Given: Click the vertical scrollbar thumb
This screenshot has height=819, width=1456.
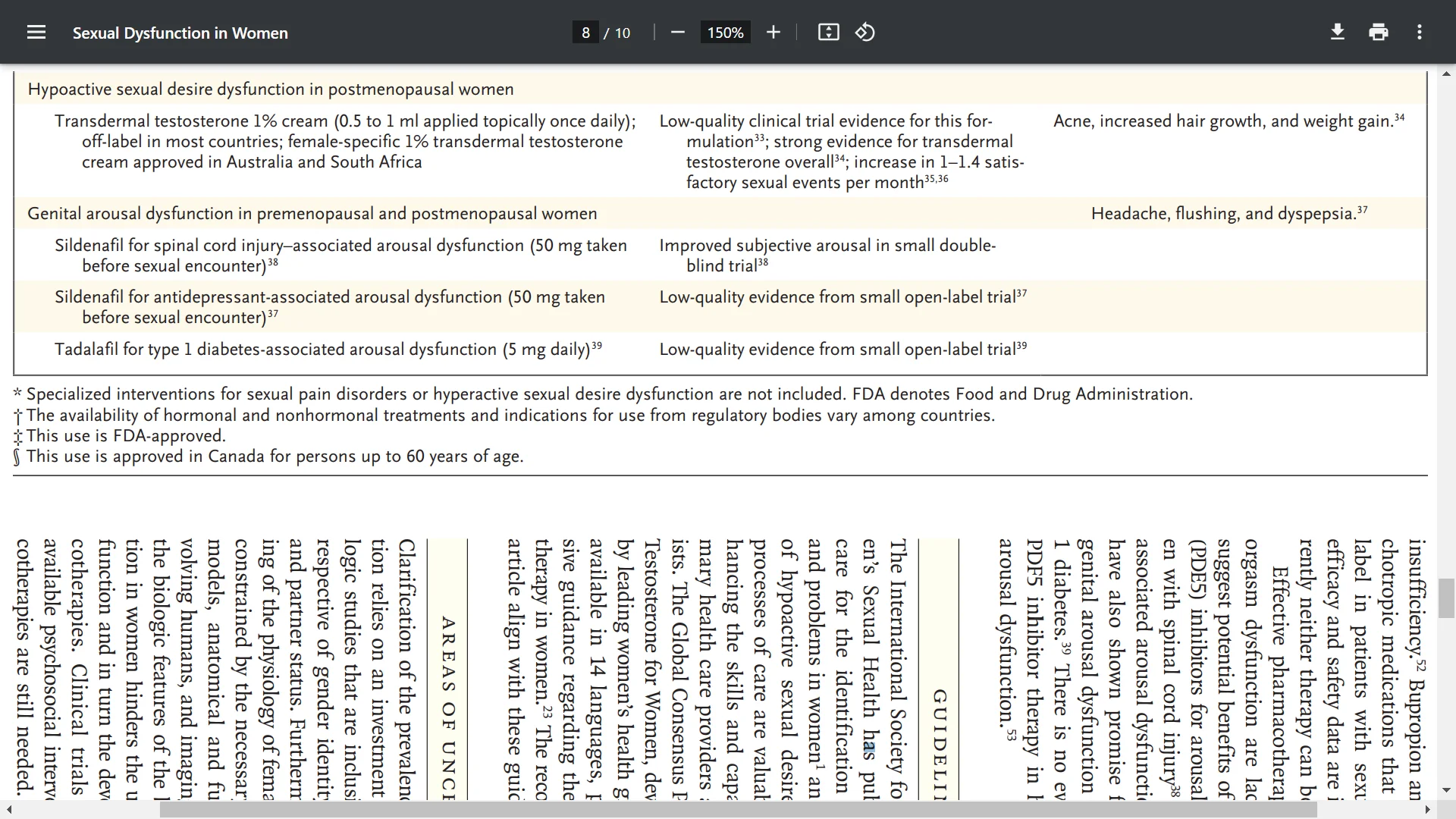Looking at the screenshot, I should 1447,598.
